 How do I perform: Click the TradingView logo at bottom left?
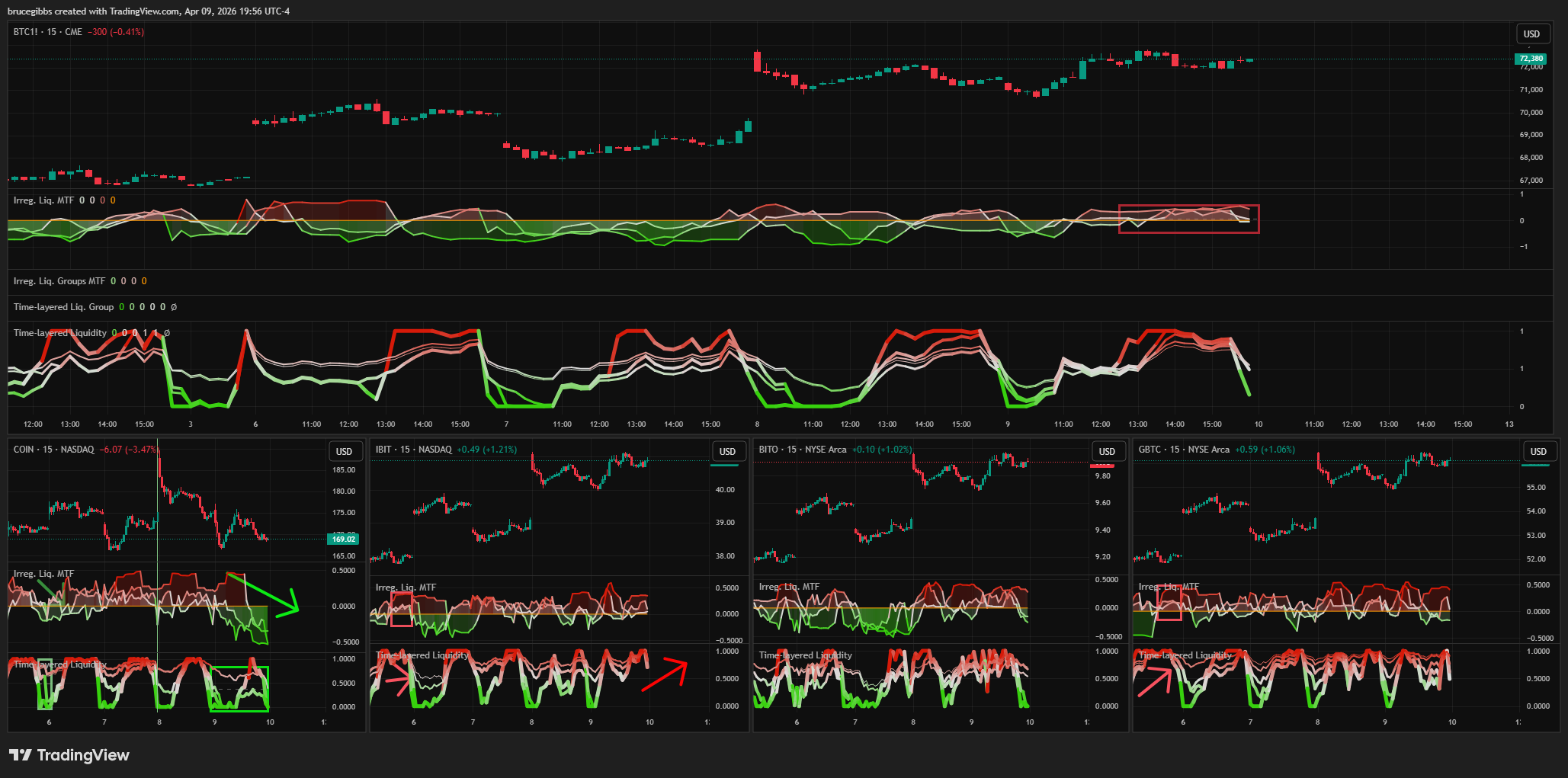point(69,755)
